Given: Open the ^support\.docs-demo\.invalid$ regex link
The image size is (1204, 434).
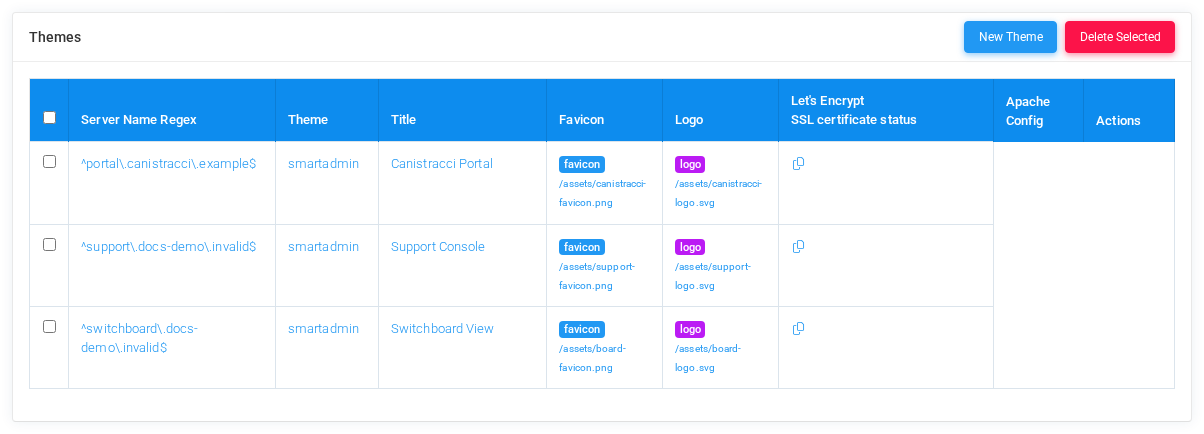Looking at the screenshot, I should coord(168,247).
